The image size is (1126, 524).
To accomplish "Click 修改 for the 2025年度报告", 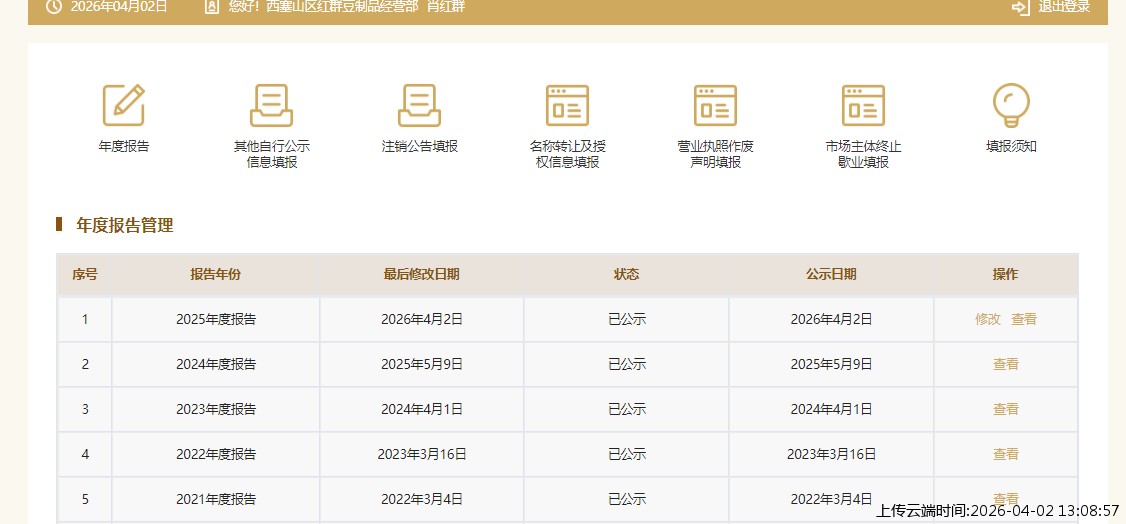I will point(988,319).
